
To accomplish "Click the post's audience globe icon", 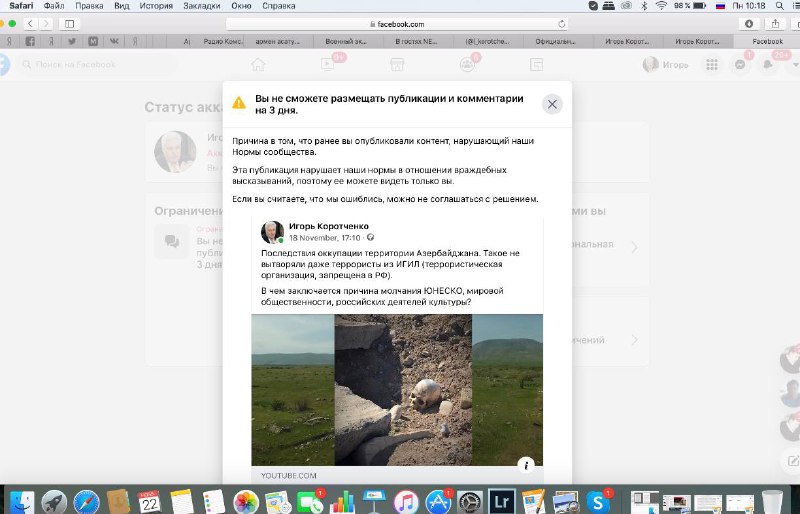I will coord(371,237).
